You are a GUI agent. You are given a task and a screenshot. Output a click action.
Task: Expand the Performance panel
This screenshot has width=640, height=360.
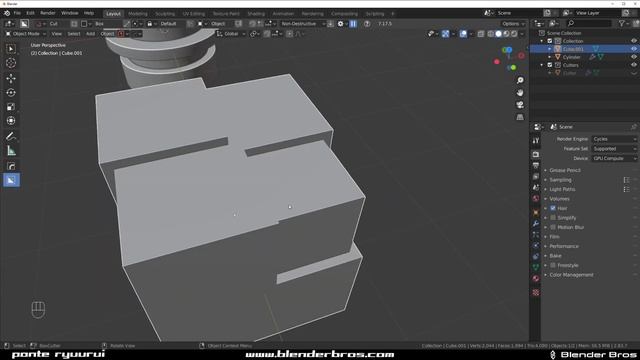564,247
